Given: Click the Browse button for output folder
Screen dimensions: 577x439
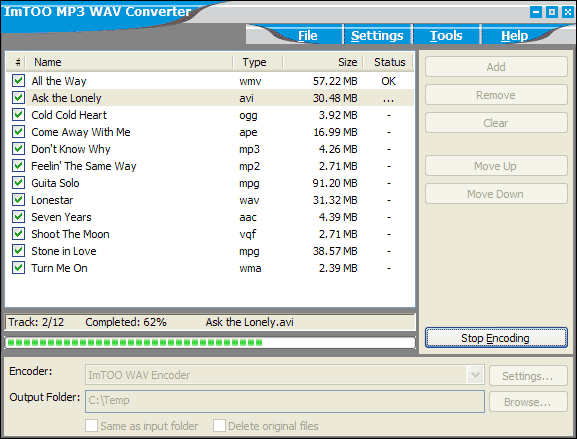Looking at the screenshot, I should (x=528, y=402).
